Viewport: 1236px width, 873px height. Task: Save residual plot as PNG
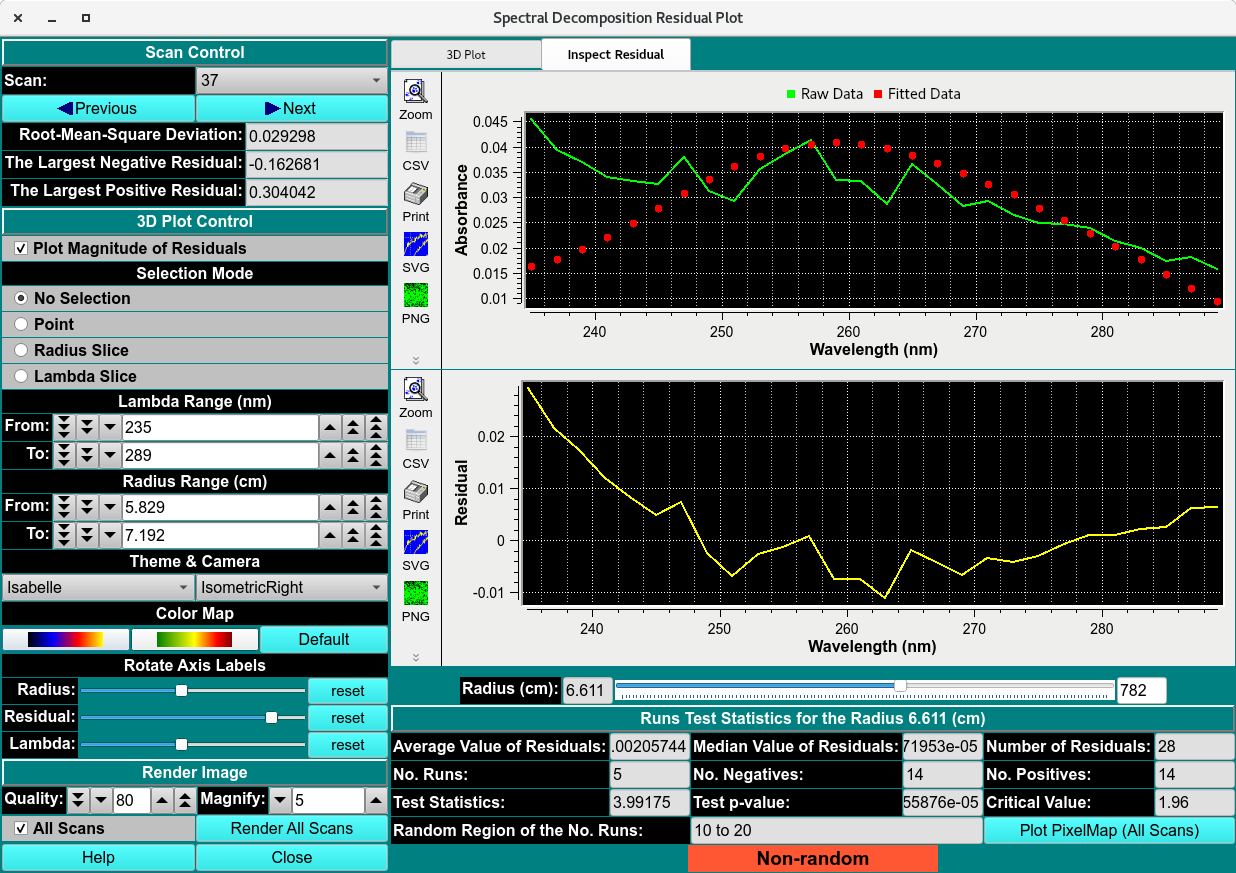[x=416, y=594]
